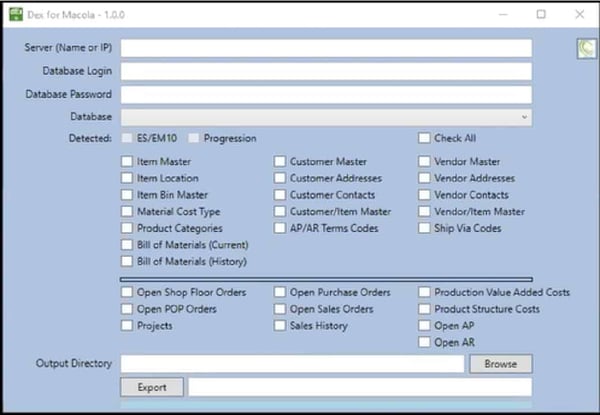Click the Server (Name or IP) input field
This screenshot has width=600, height=415.
tap(326, 48)
